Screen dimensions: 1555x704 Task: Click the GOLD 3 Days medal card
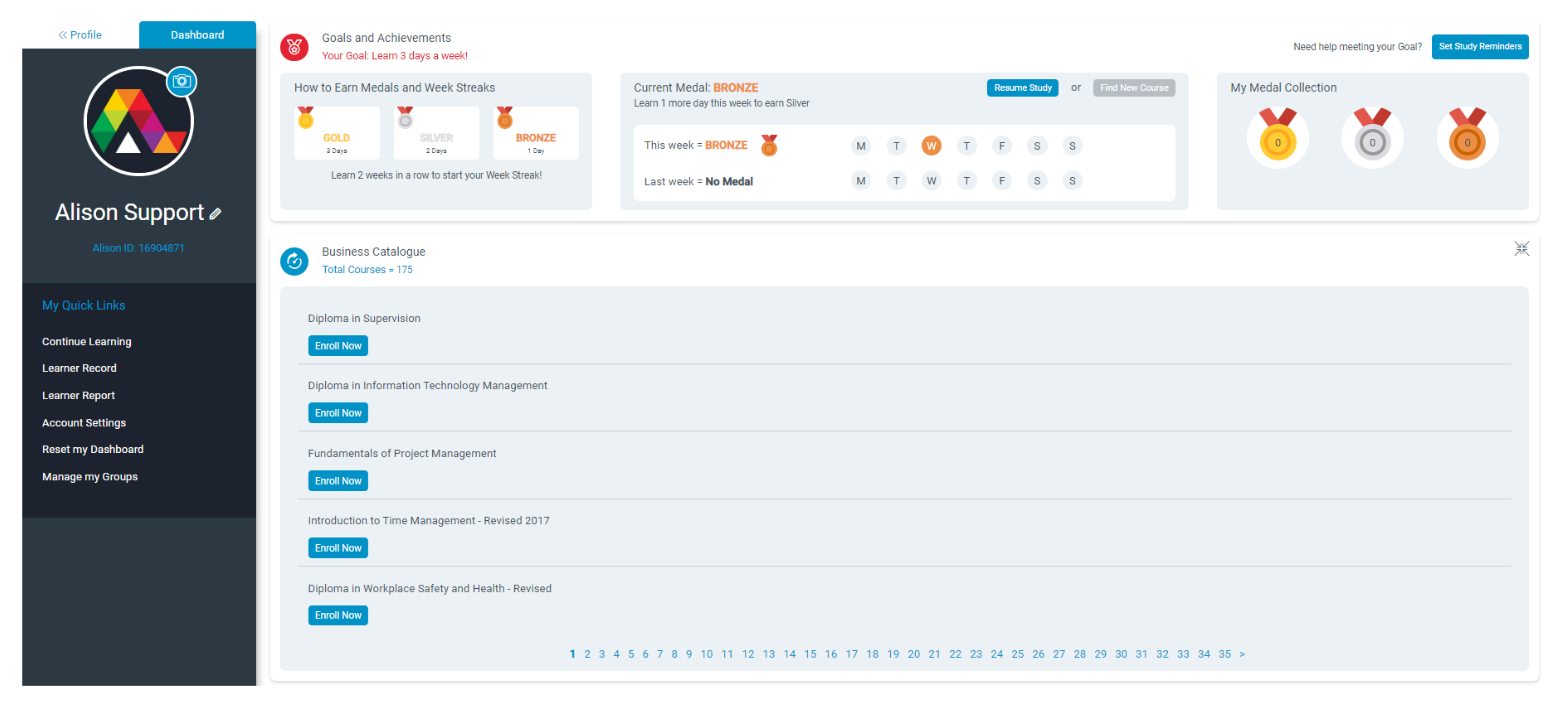pos(337,133)
